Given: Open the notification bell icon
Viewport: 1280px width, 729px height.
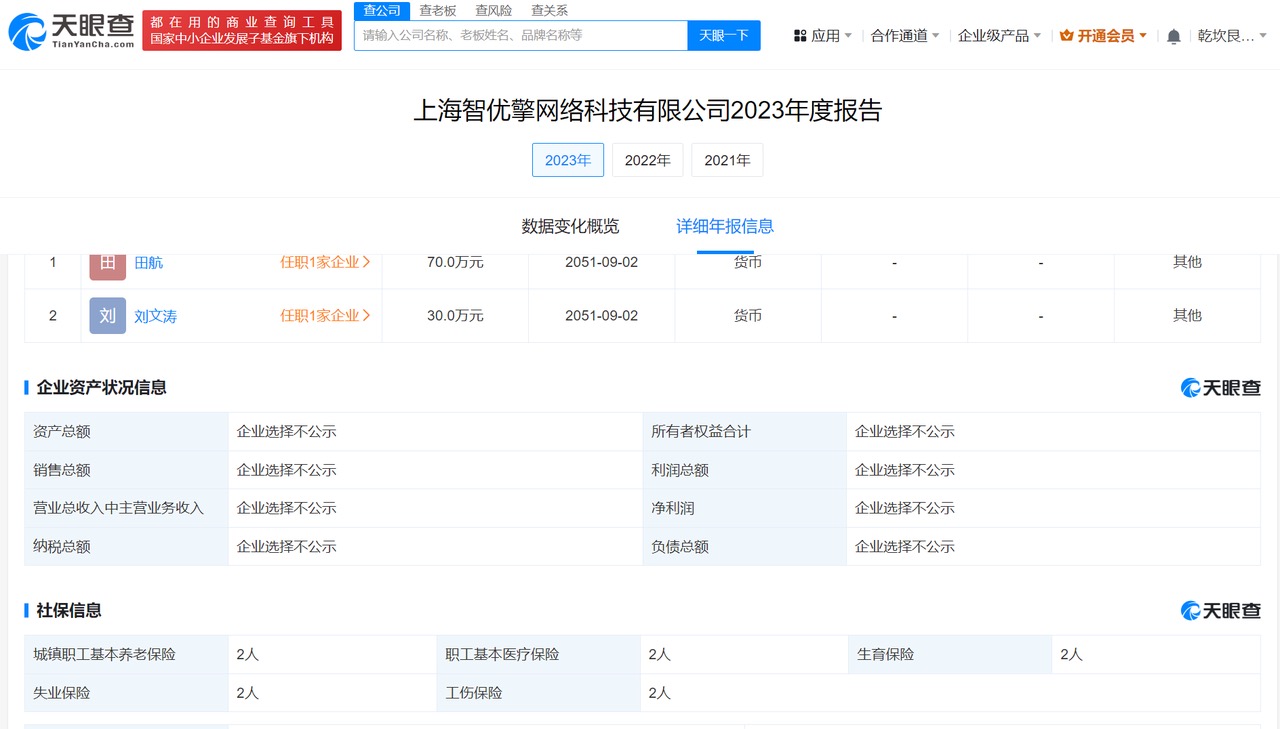Looking at the screenshot, I should tap(1174, 36).
